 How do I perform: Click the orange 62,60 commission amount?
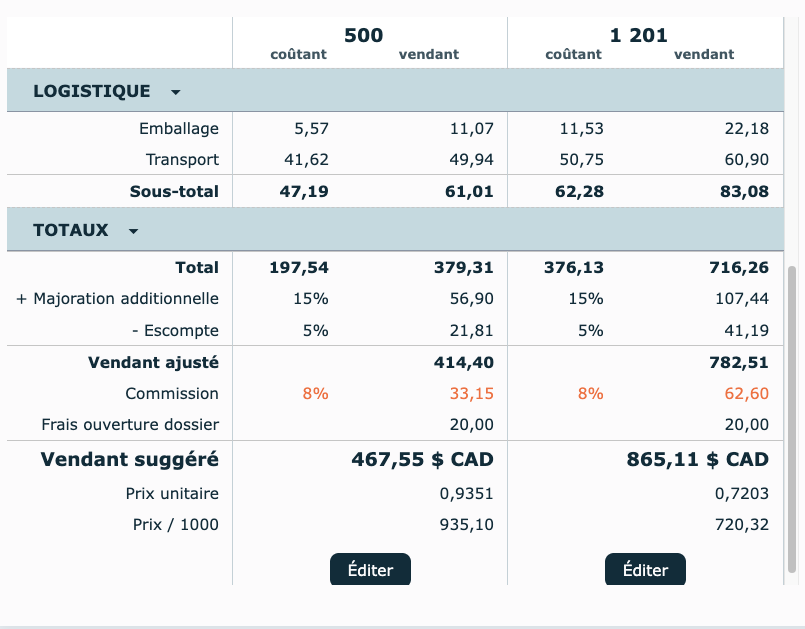coord(746,394)
